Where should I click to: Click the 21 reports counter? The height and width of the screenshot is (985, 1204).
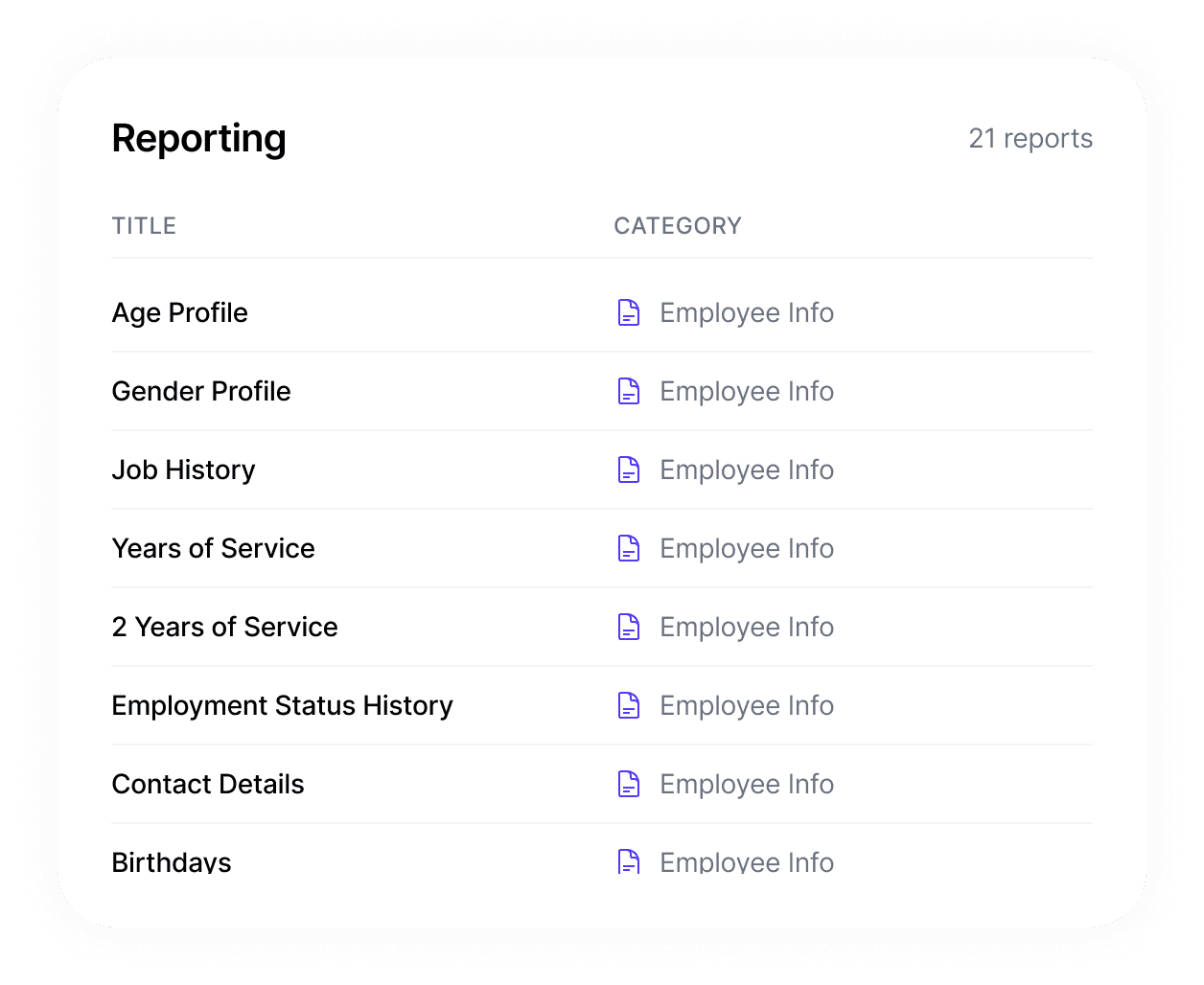coord(1030,138)
